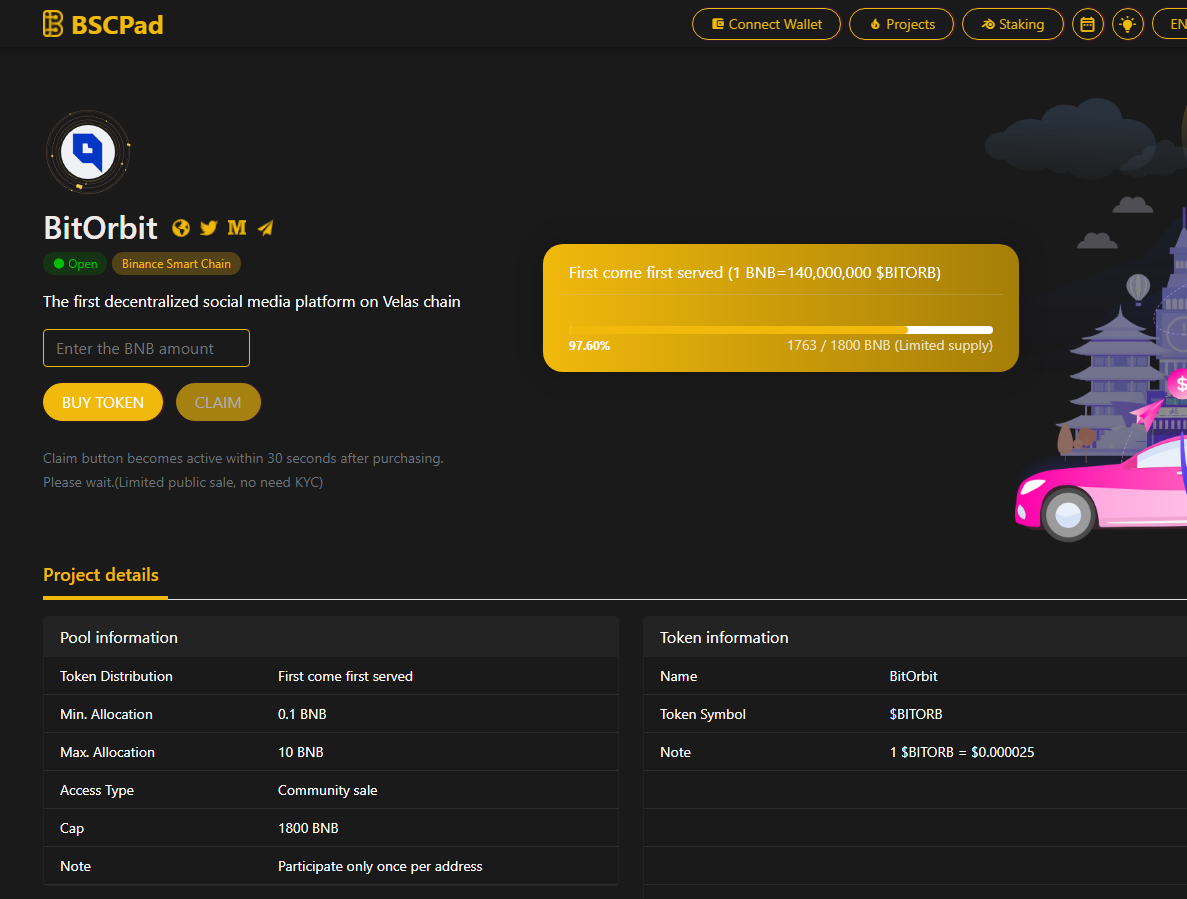The image size is (1187, 899).
Task: Click the CLAIM button
Action: 218,402
